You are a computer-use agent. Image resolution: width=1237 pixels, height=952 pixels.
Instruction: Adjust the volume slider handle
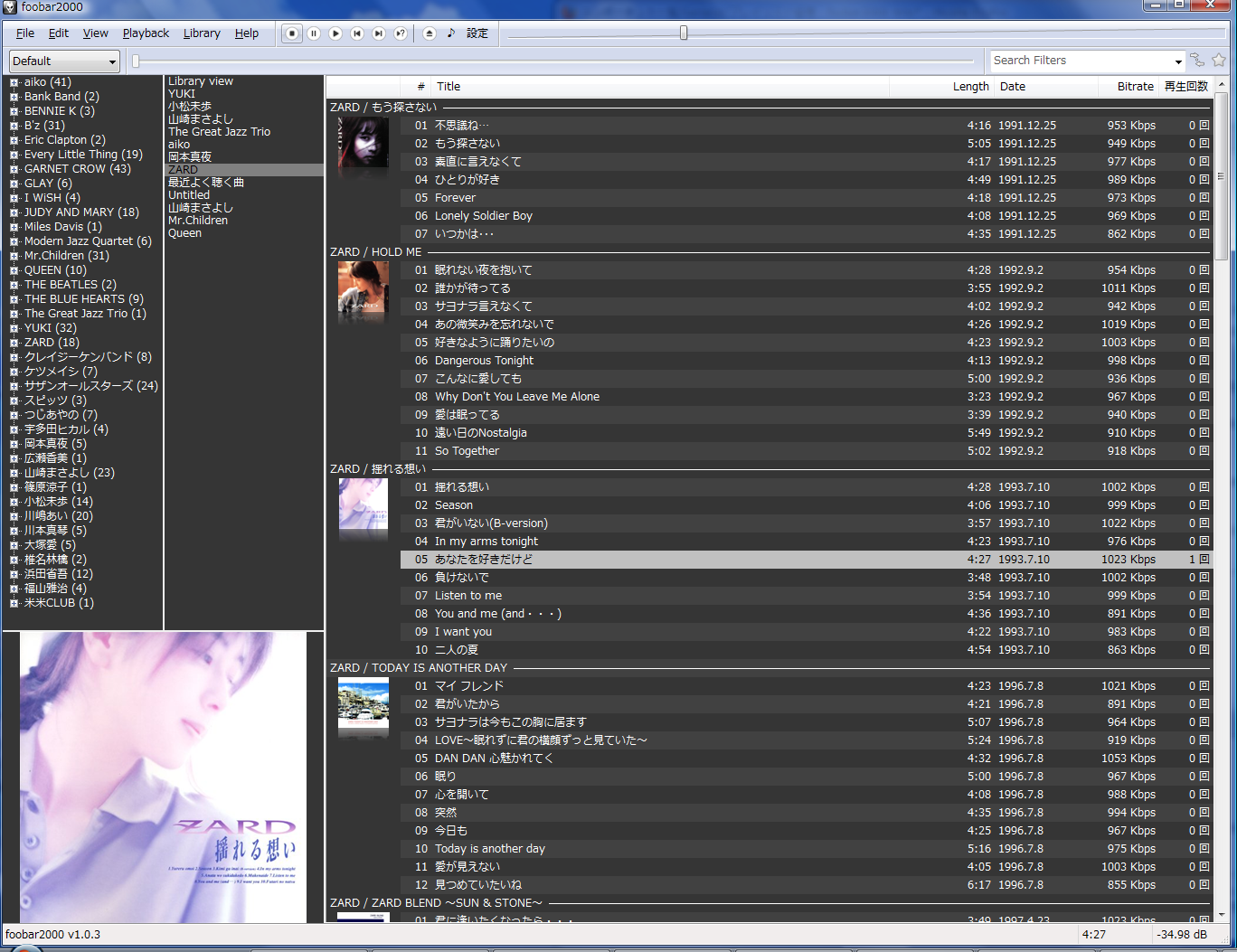click(684, 33)
